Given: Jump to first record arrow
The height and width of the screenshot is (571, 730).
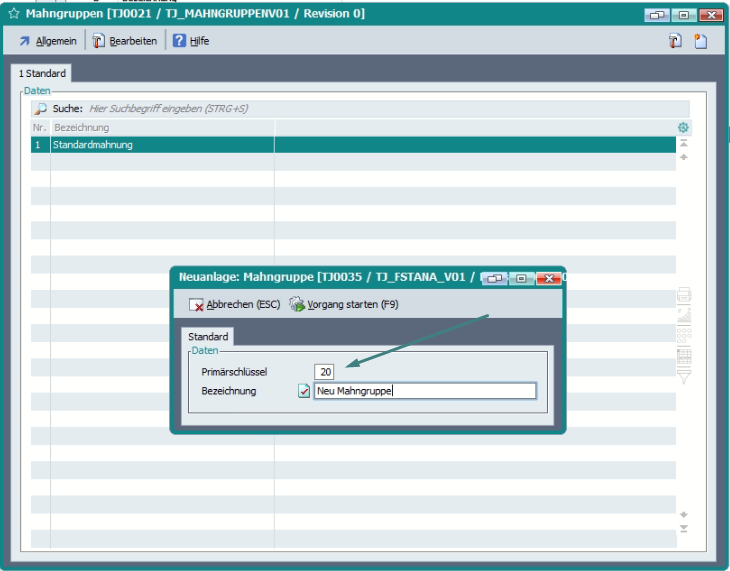Looking at the screenshot, I should click(x=684, y=144).
